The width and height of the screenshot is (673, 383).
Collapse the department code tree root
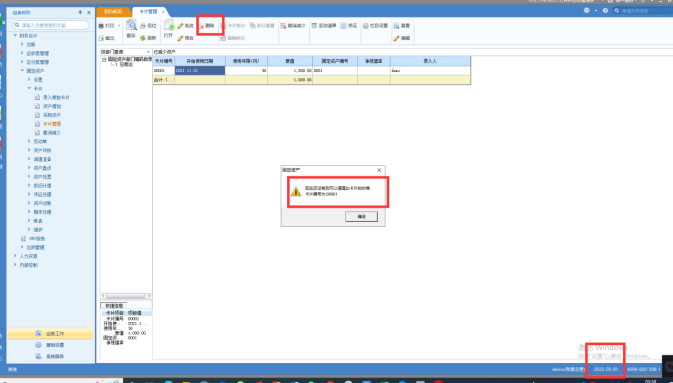[x=104, y=60]
